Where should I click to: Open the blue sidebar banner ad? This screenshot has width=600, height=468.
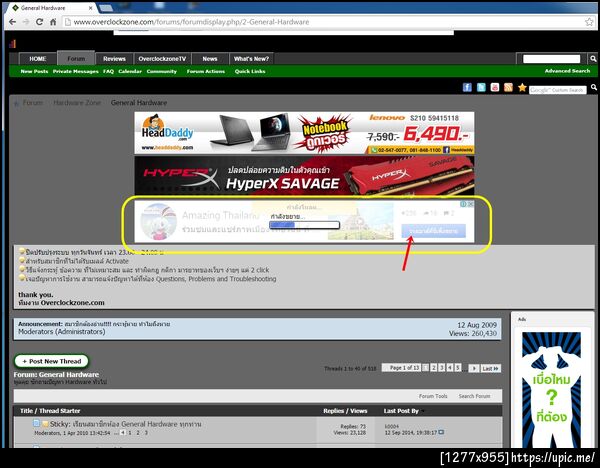pyautogui.click(x=551, y=390)
